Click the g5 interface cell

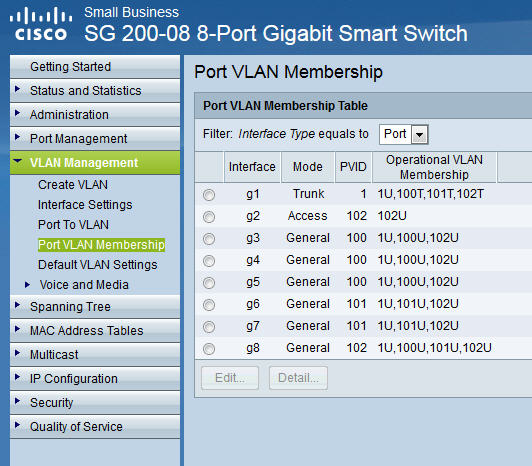[x=253, y=282]
